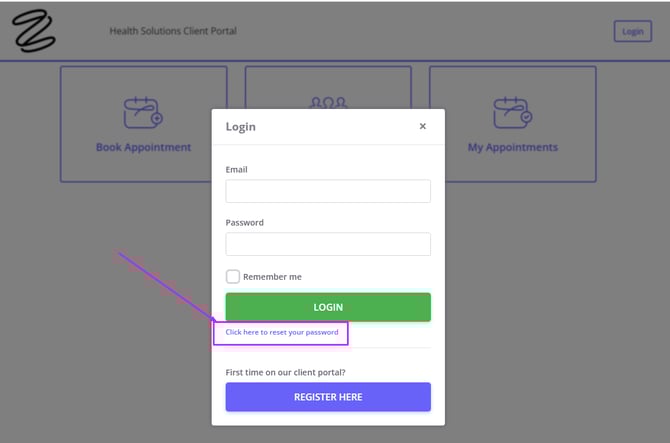Focus the Email input field
The width and height of the screenshot is (670, 443).
click(328, 192)
